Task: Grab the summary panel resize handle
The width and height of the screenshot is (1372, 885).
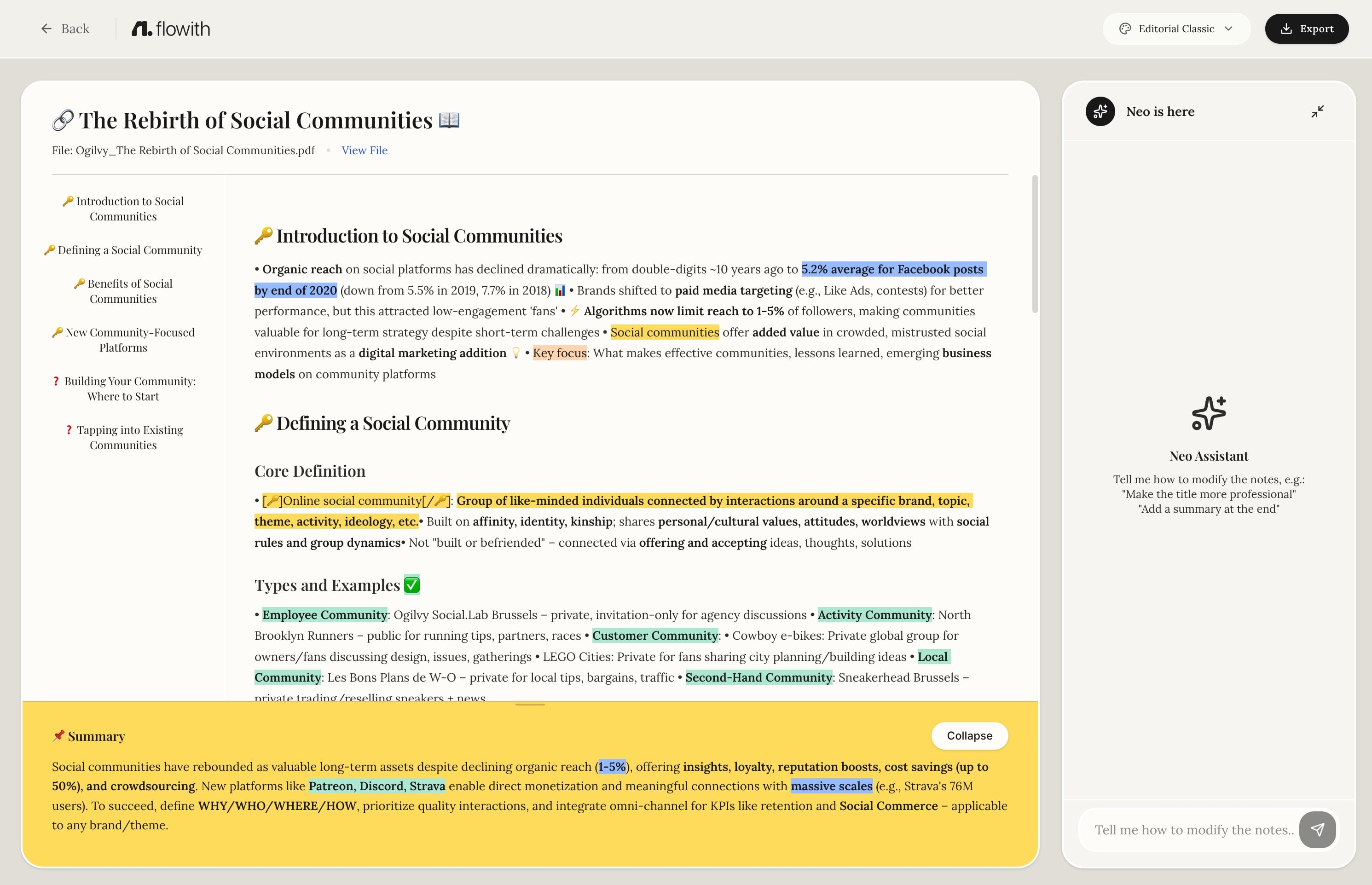Action: [530, 704]
